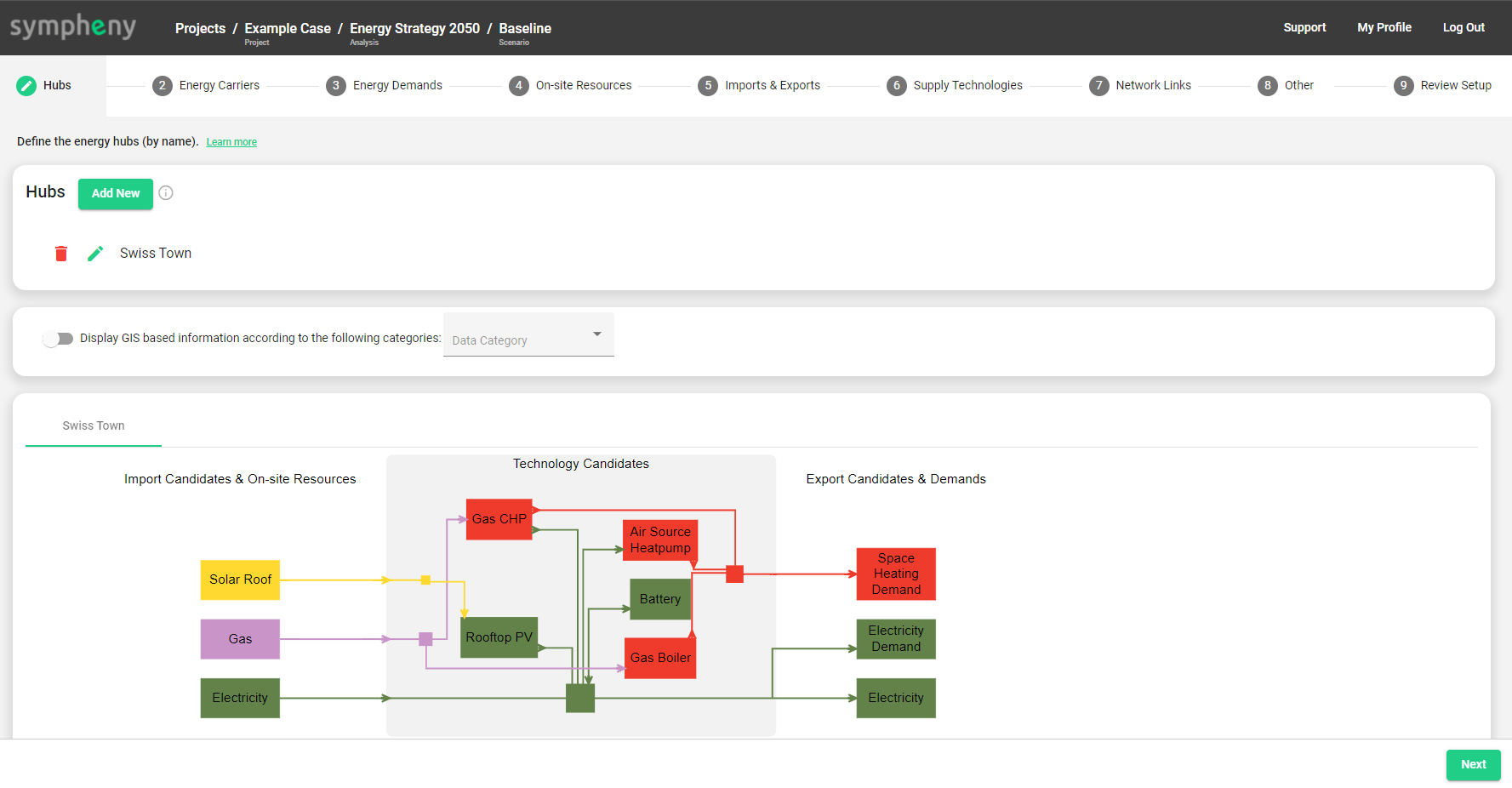Image resolution: width=1512 pixels, height=788 pixels.
Task: Select the yellow Solar Roof block
Action: tap(240, 580)
